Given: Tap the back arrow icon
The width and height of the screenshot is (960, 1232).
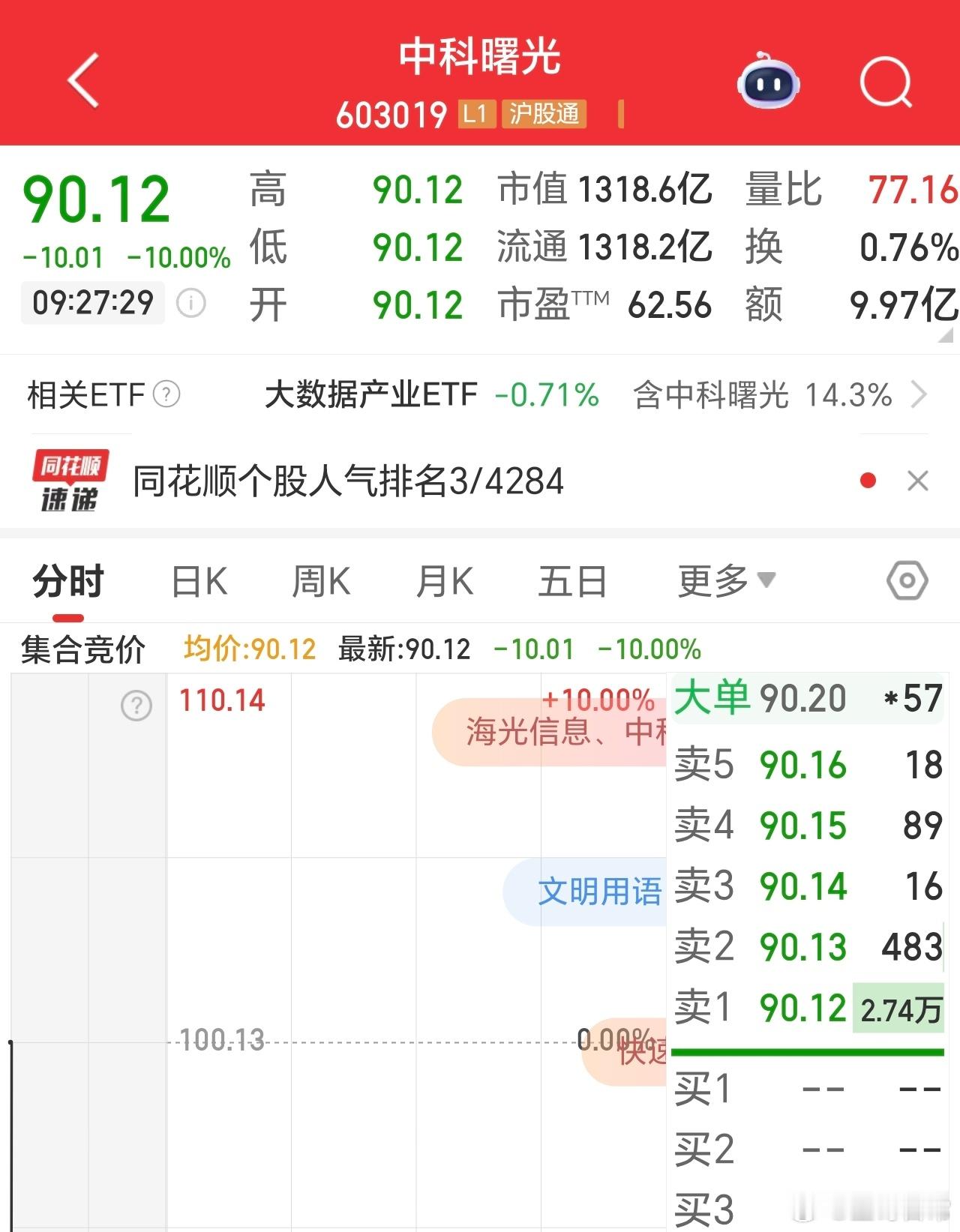Looking at the screenshot, I should [83, 81].
